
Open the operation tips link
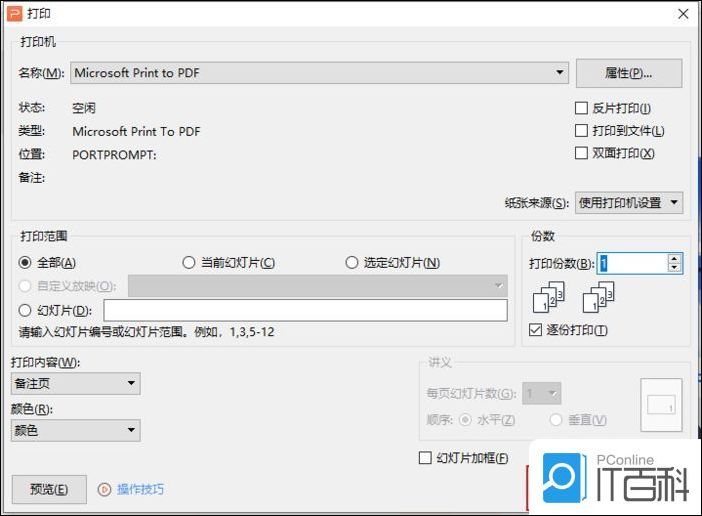[140, 490]
